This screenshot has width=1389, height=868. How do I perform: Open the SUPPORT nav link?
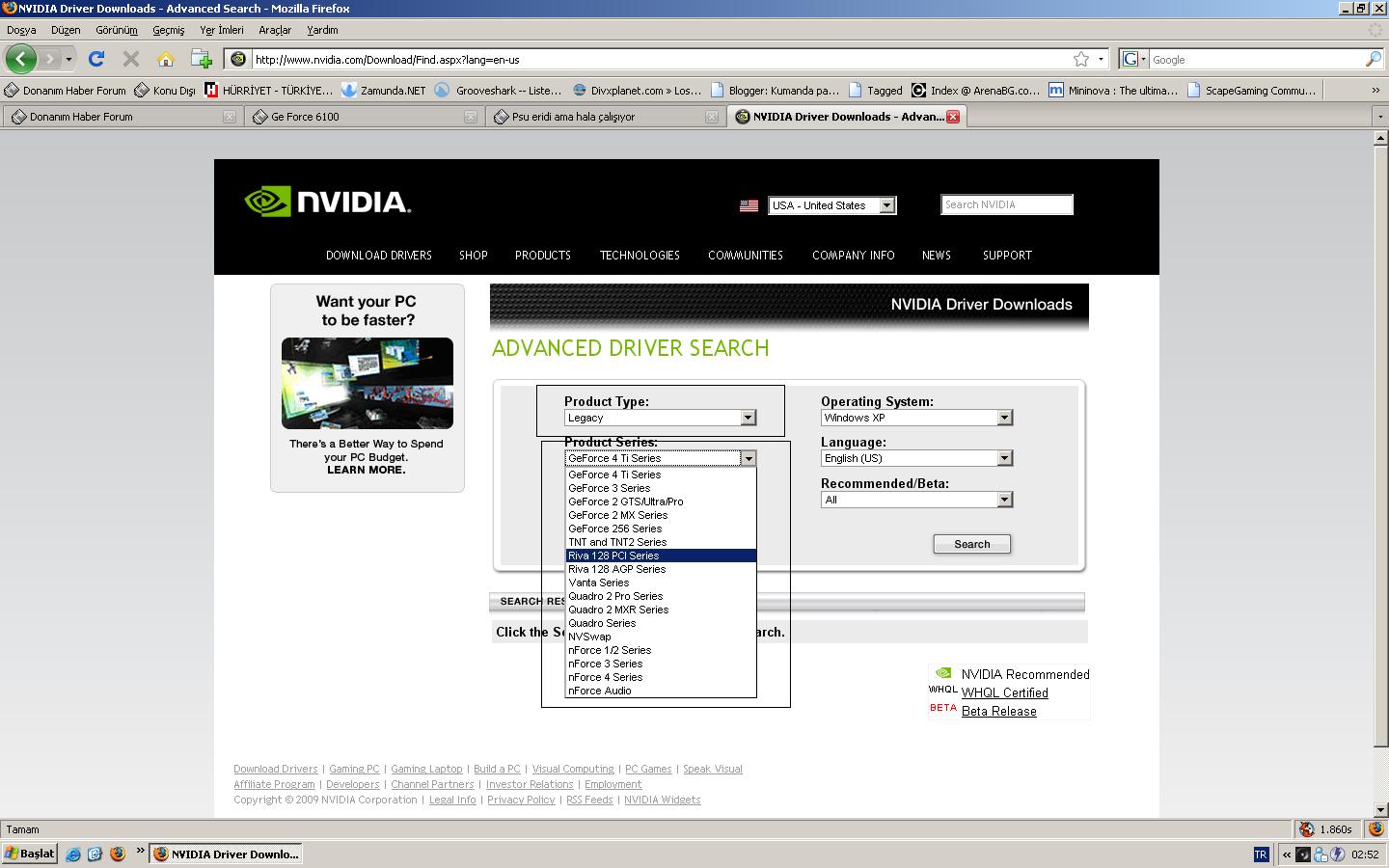1007,256
